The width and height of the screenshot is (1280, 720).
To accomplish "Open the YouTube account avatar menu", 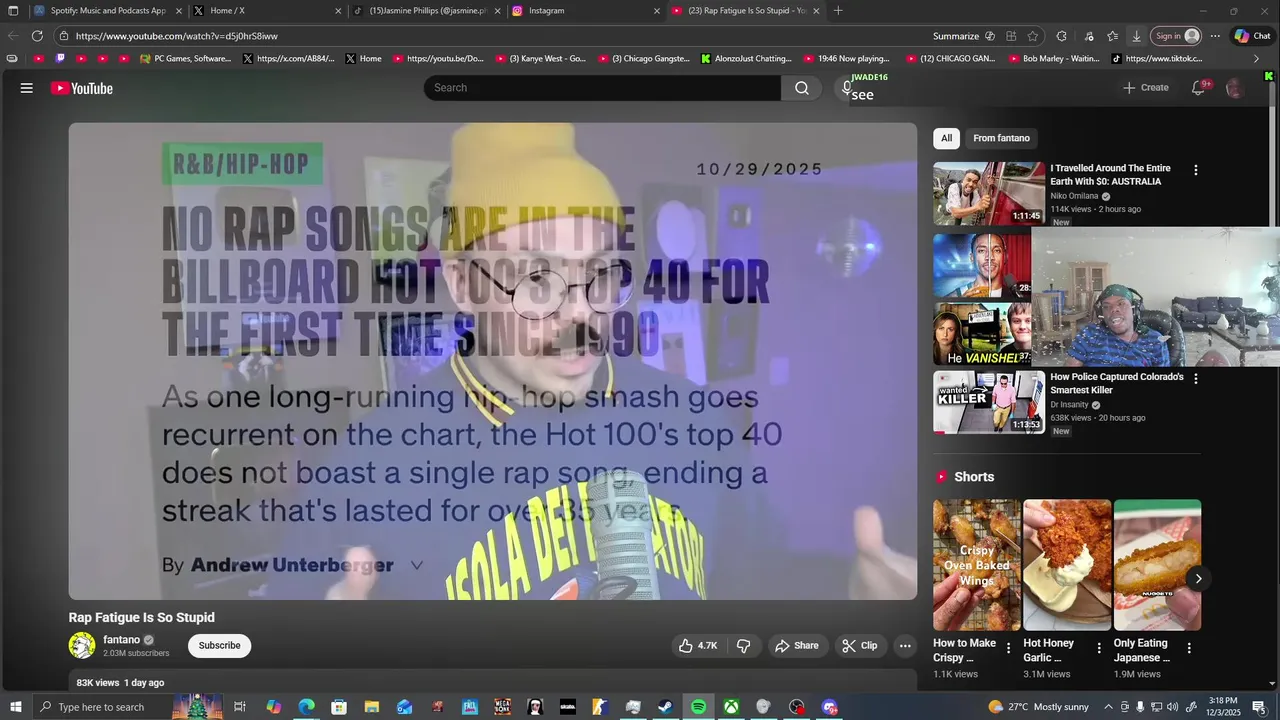I will (x=1235, y=88).
